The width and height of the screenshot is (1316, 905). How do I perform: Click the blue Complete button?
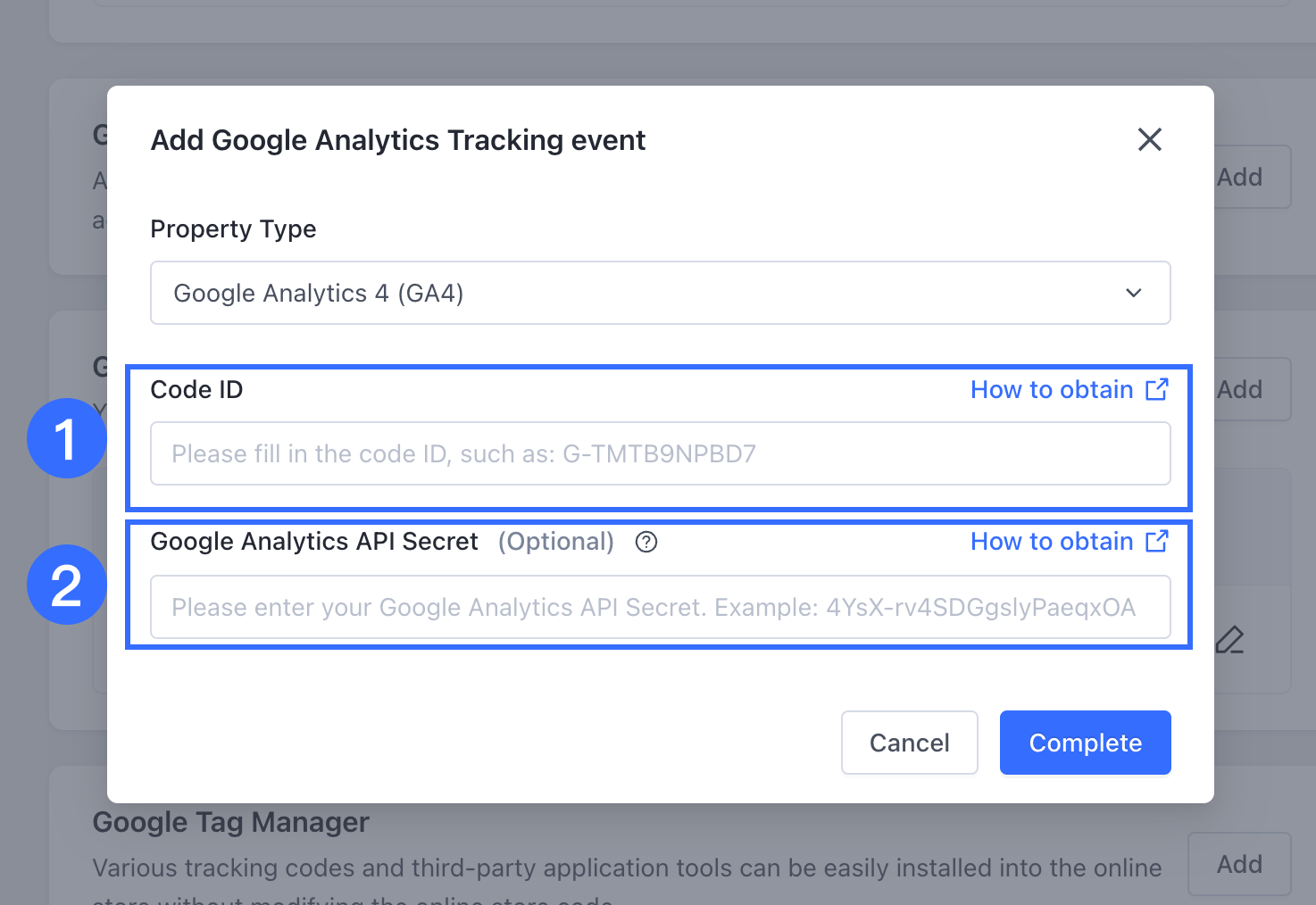pos(1085,743)
